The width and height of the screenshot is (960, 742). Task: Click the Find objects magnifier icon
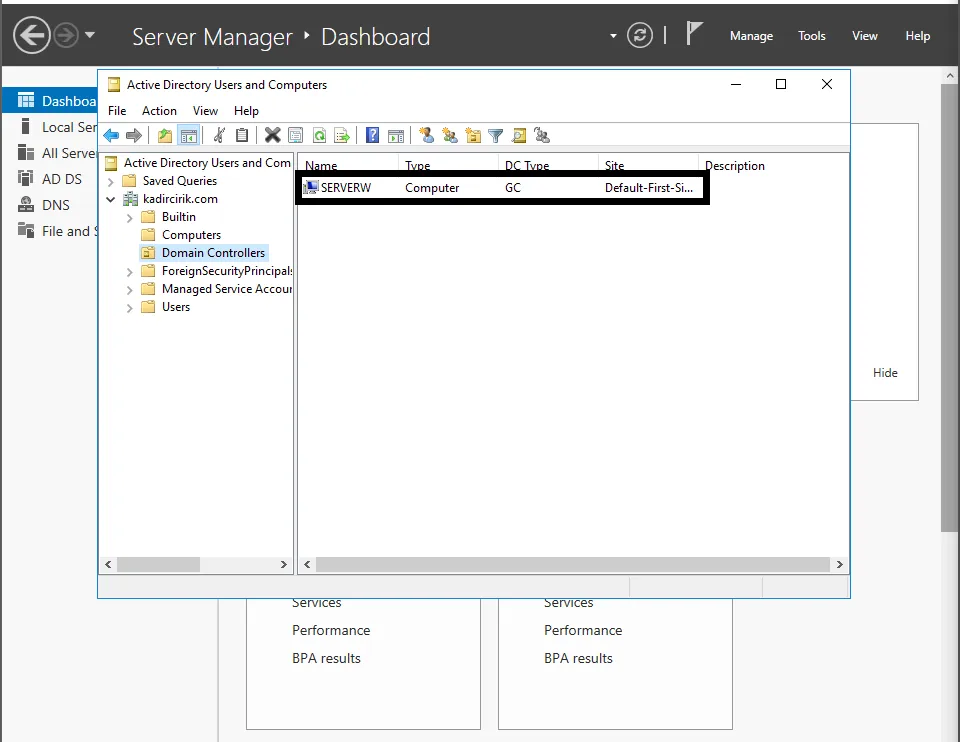(x=519, y=136)
